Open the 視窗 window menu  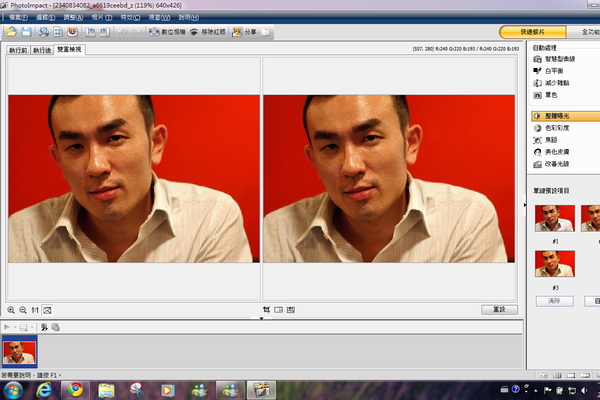click(x=159, y=18)
